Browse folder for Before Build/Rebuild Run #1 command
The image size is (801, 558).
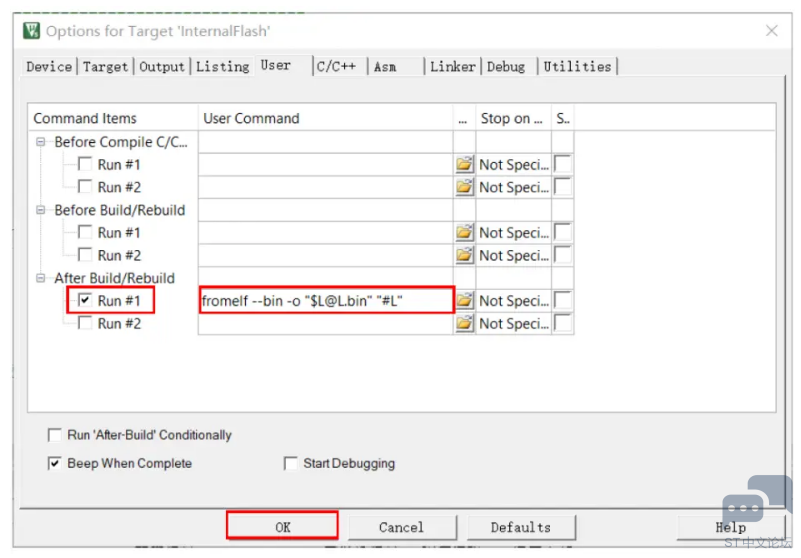pyautogui.click(x=464, y=232)
